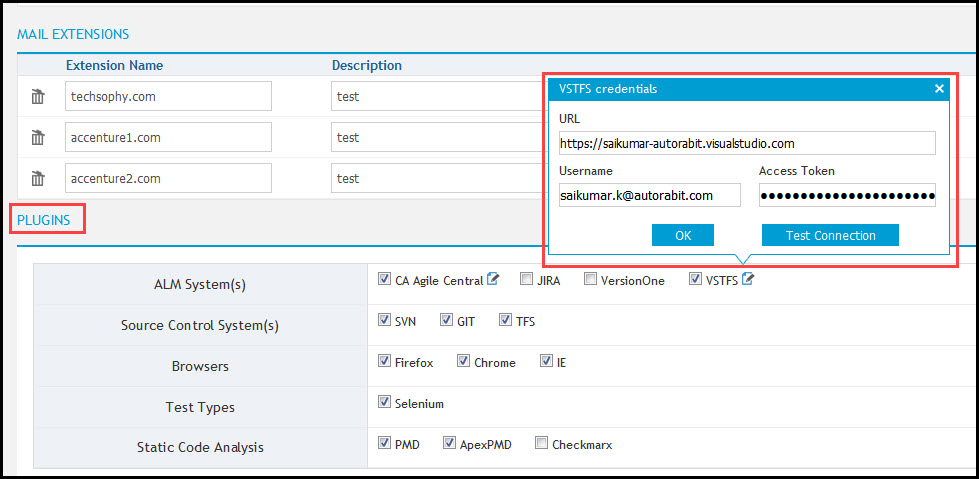Click the OK button in VSTFS popup
This screenshot has width=979, height=479.
pyautogui.click(x=683, y=235)
